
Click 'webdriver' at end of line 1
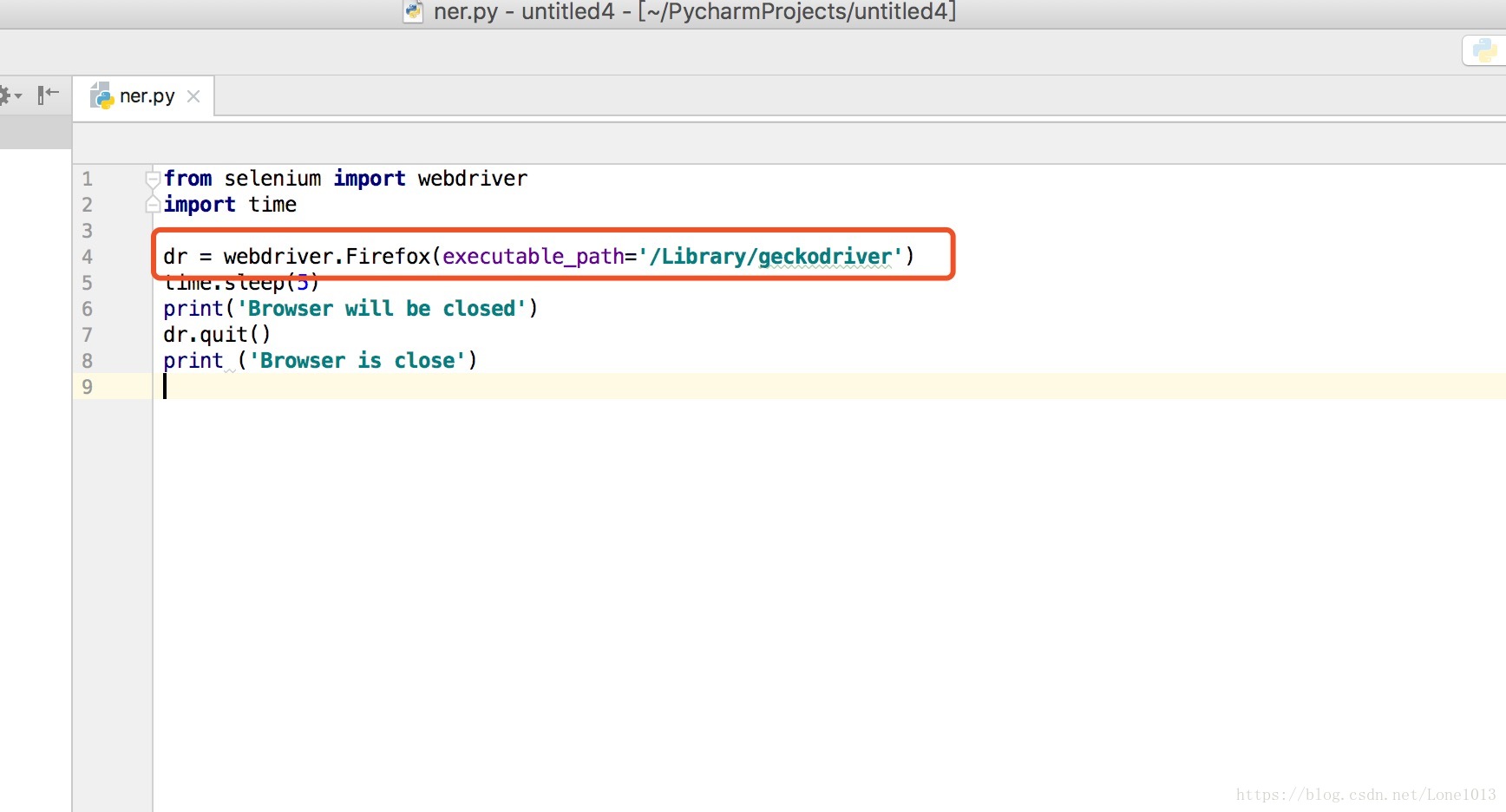[472, 179]
